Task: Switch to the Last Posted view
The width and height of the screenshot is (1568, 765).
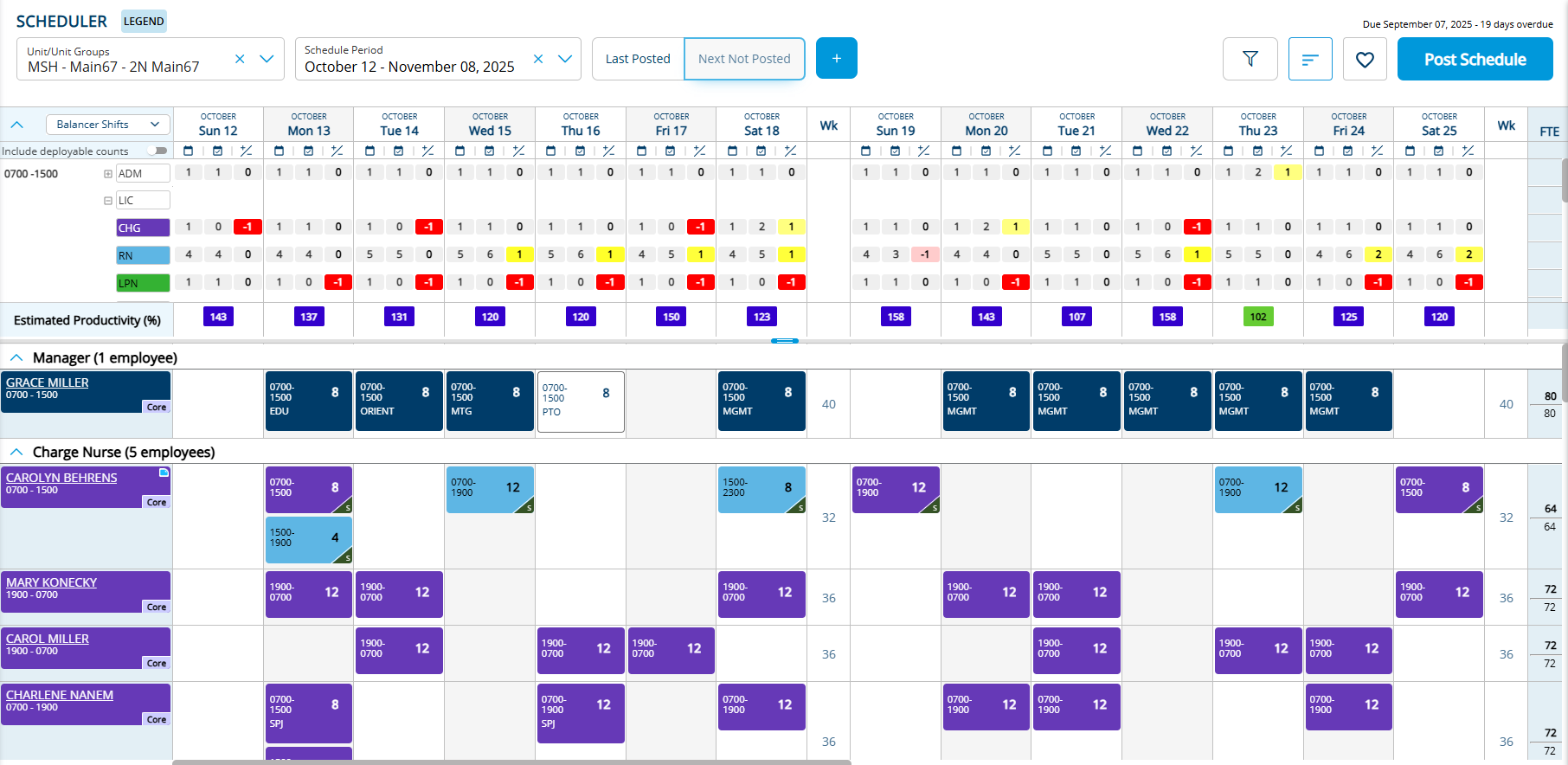Action: [x=638, y=59]
